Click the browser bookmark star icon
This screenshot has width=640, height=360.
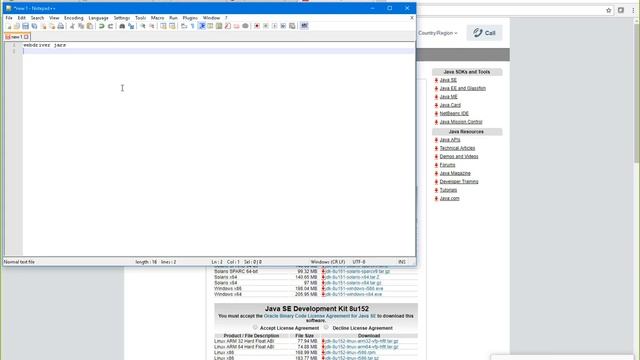609,10
